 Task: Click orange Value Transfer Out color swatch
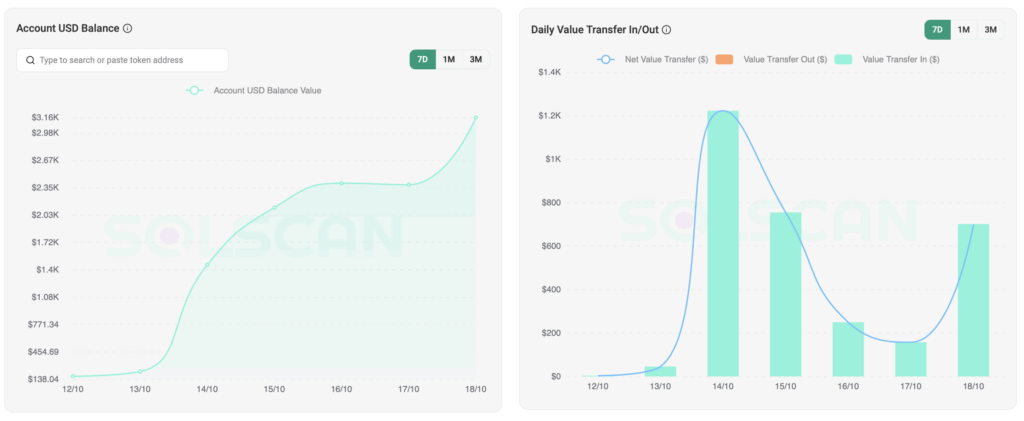coord(725,60)
